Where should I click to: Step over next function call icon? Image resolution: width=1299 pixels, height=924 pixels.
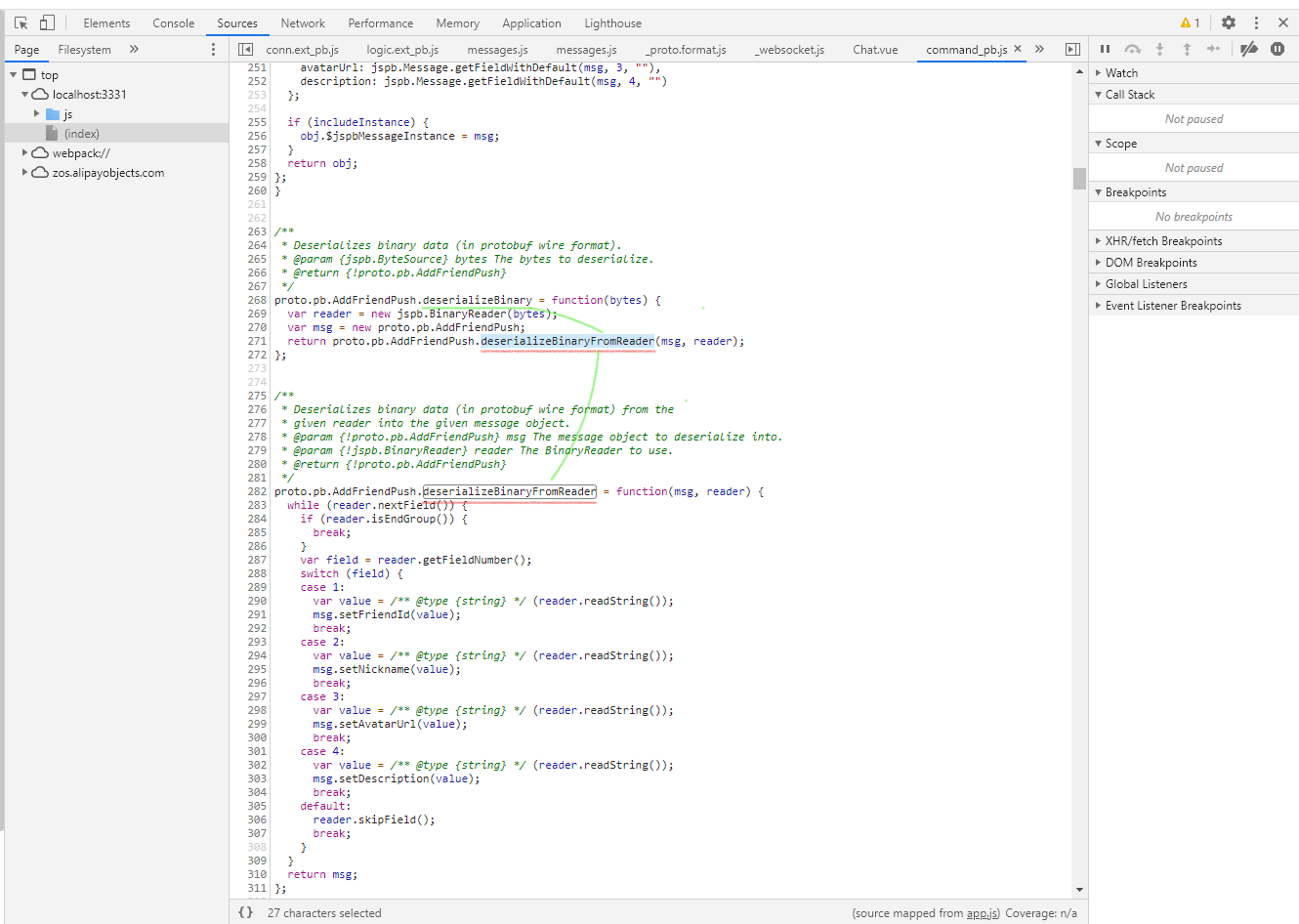tap(1133, 49)
